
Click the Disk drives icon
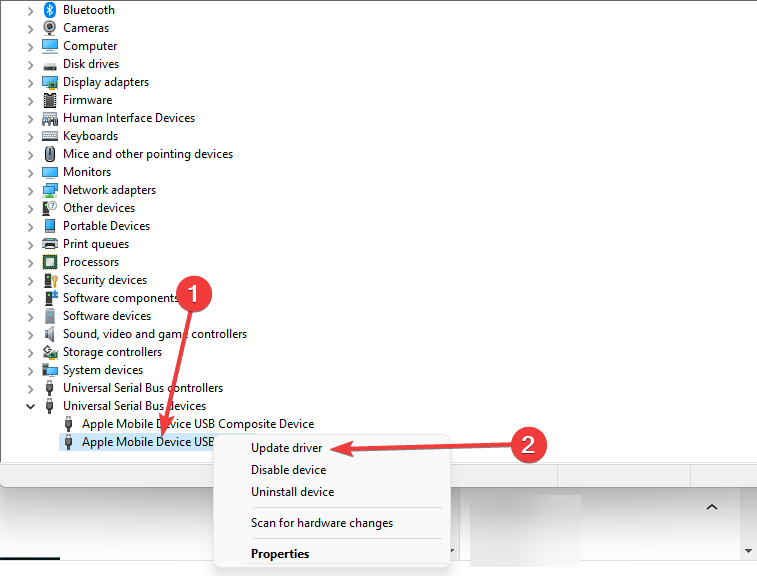[x=50, y=65]
